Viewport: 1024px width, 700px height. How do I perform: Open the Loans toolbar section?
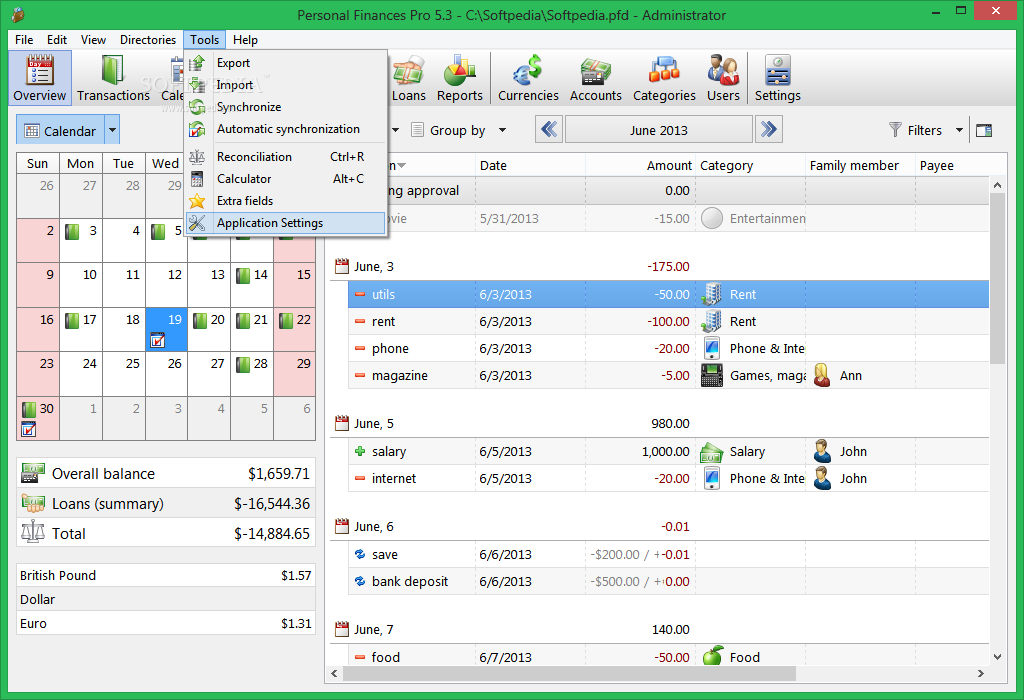(409, 78)
